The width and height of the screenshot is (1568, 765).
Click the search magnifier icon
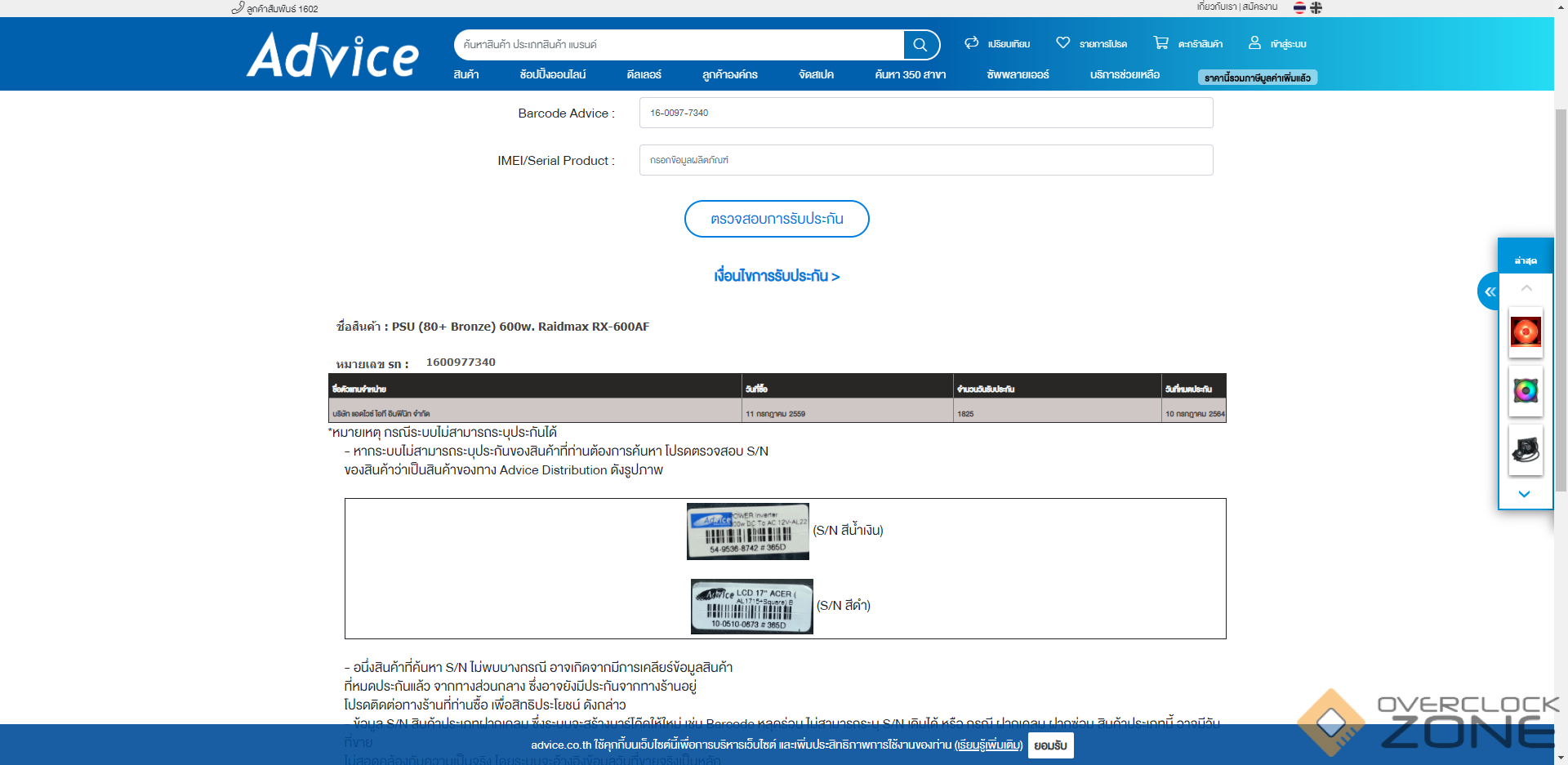point(920,45)
